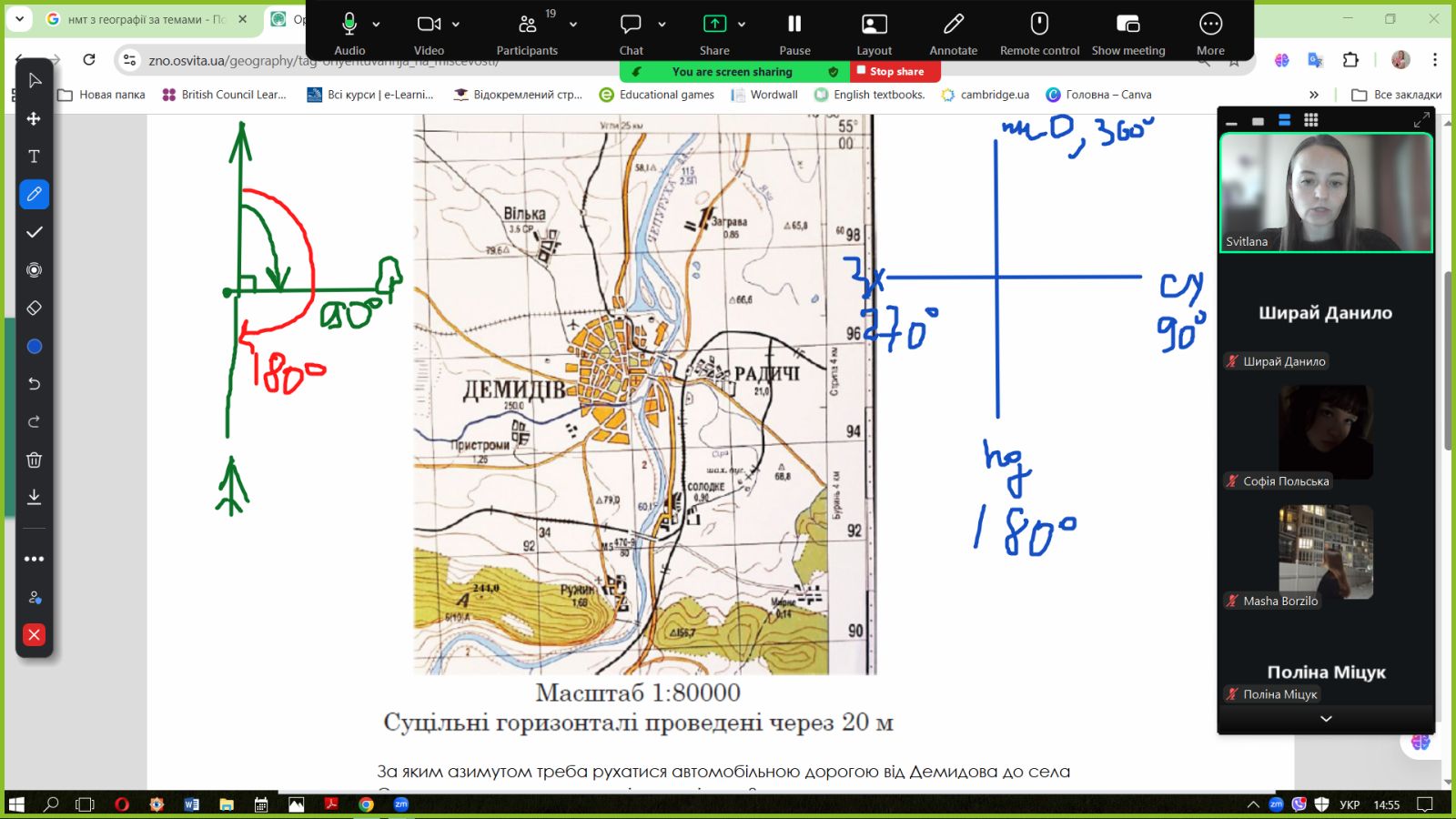
Task: Expand the Audio options arrow
Action: pyautogui.click(x=377, y=25)
